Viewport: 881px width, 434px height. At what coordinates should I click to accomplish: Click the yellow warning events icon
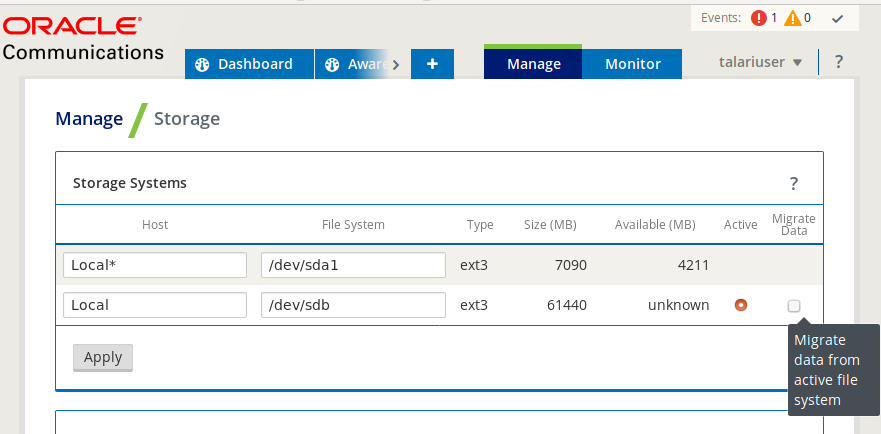coord(793,18)
